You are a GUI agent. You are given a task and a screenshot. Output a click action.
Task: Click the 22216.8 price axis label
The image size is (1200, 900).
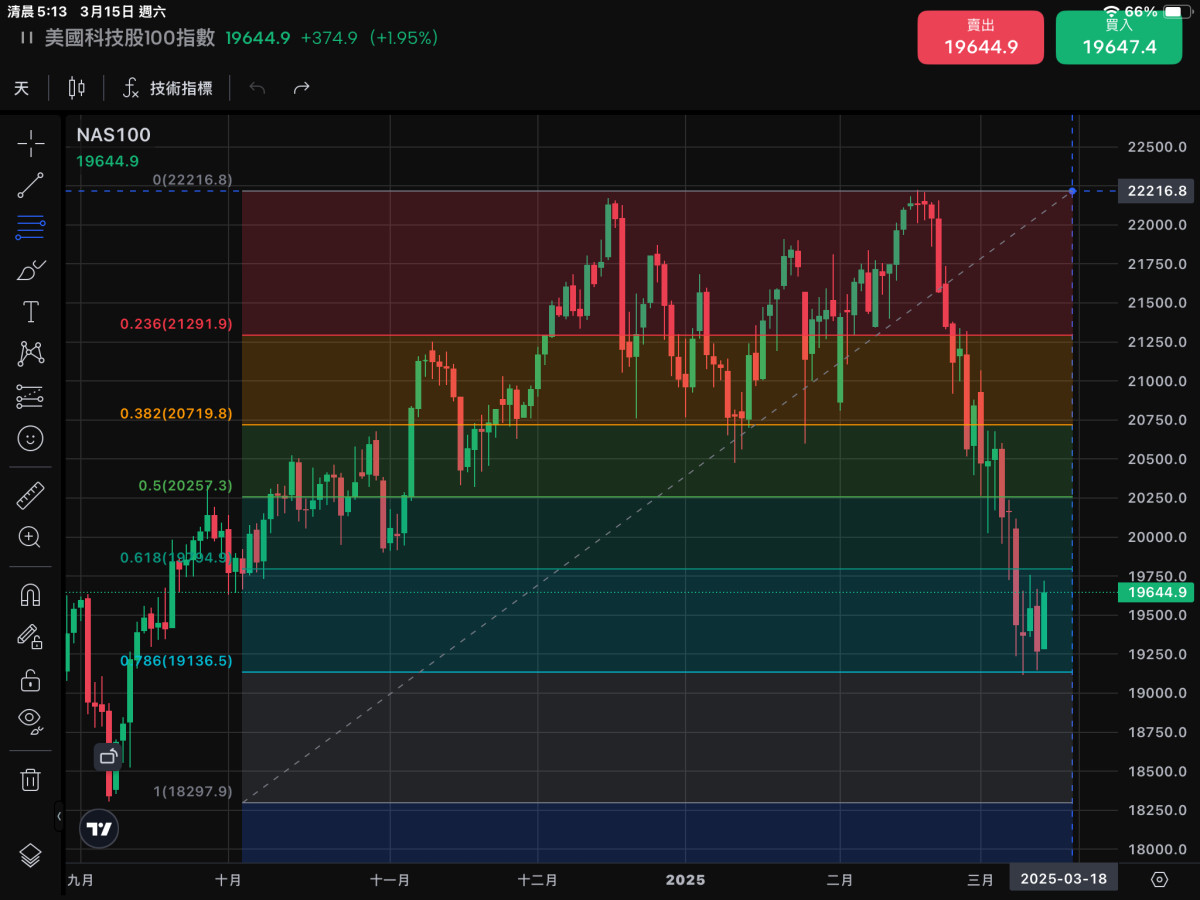click(1156, 191)
